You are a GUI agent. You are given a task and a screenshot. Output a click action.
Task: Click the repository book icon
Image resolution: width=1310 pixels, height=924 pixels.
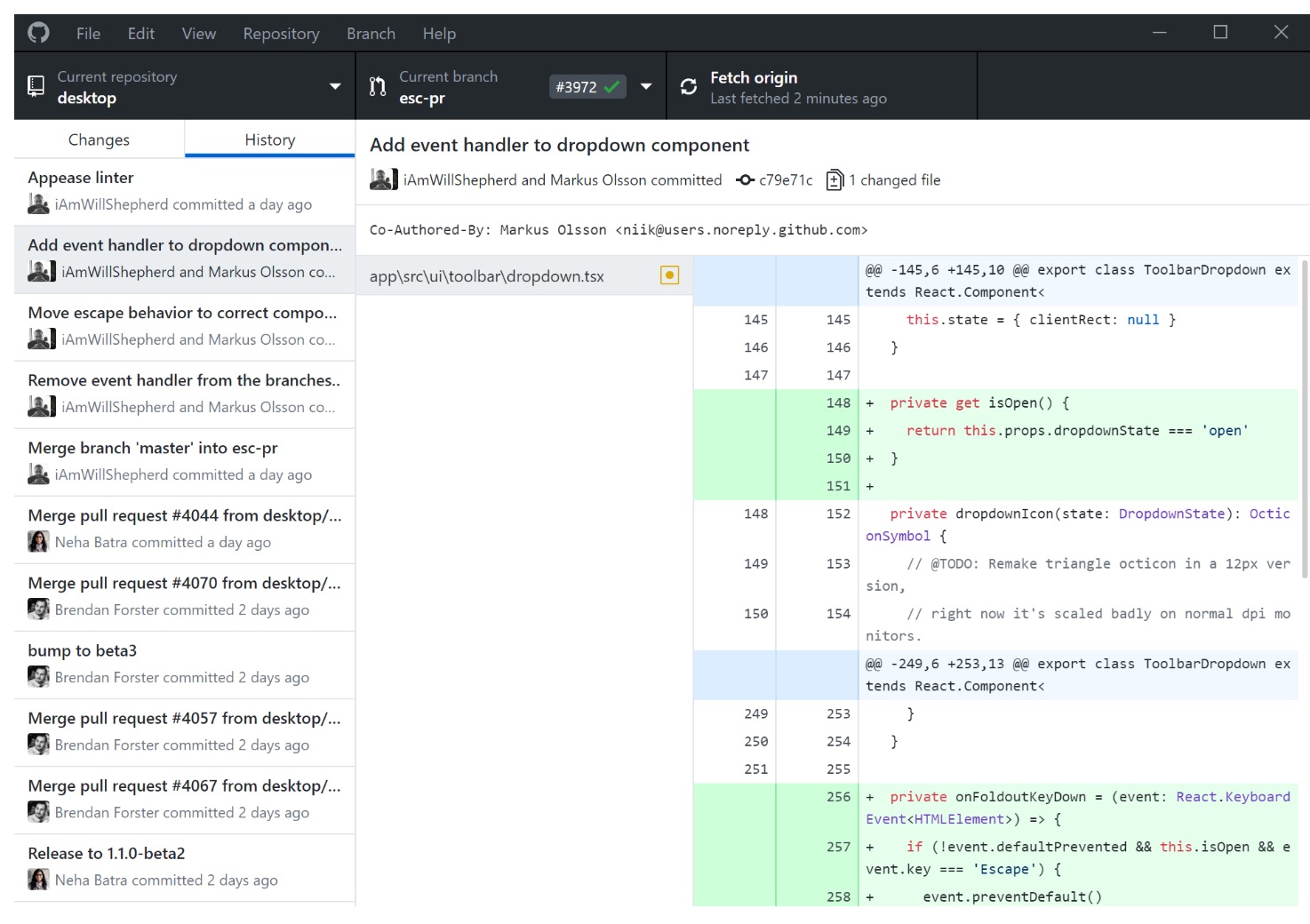pos(36,86)
